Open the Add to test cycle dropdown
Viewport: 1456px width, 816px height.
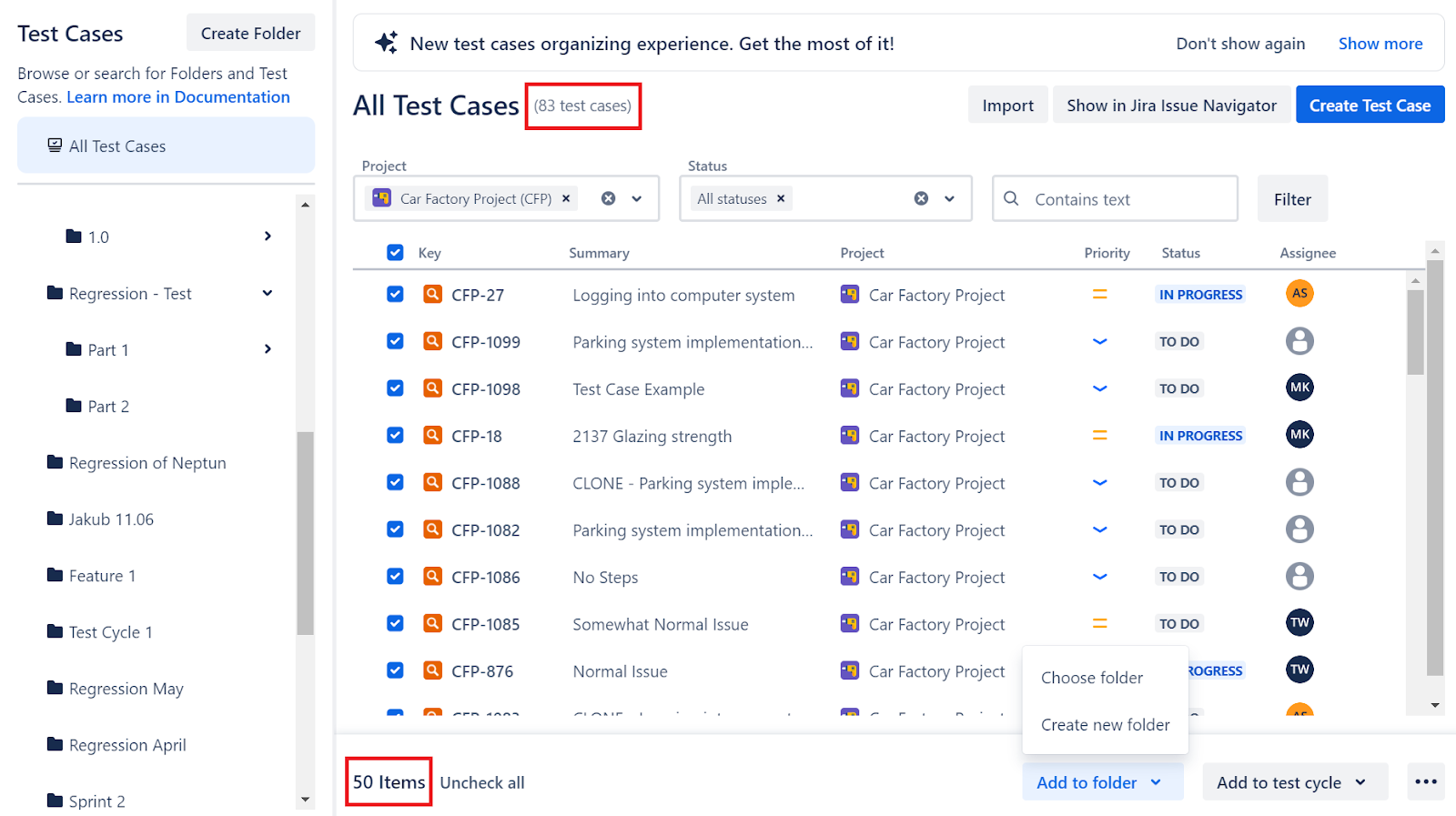tap(1295, 781)
